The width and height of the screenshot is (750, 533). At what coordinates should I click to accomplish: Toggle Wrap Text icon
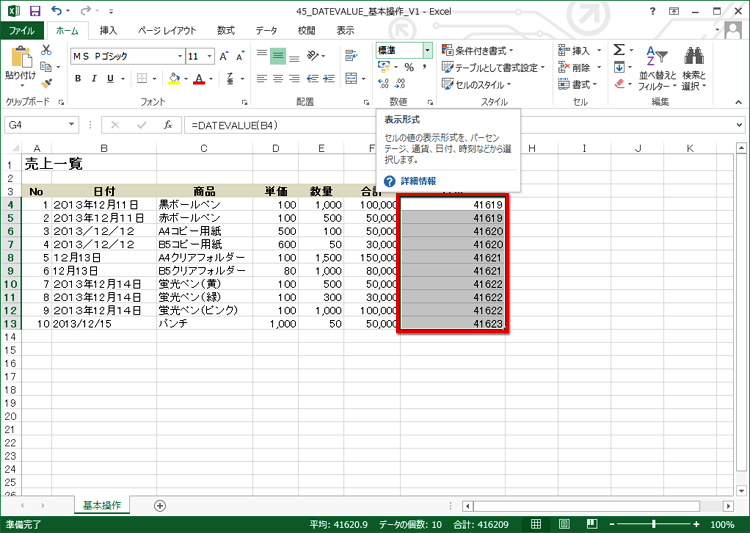[x=352, y=56]
